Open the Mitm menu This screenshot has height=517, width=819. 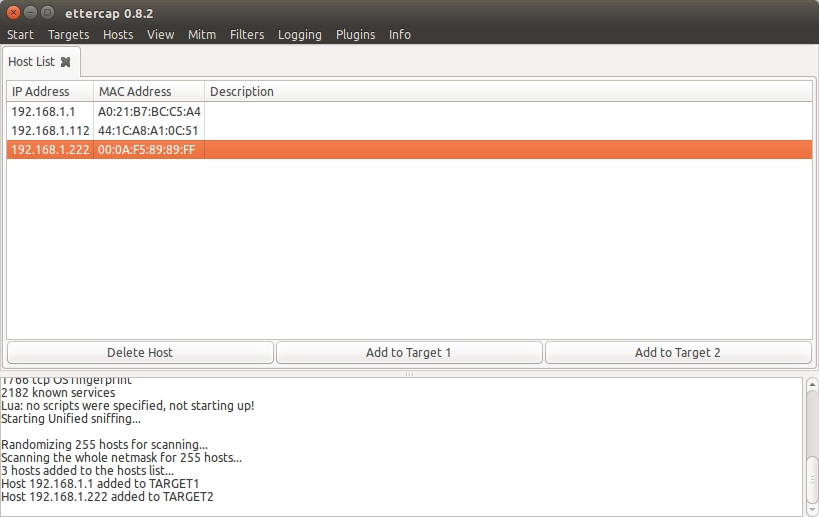(x=202, y=34)
